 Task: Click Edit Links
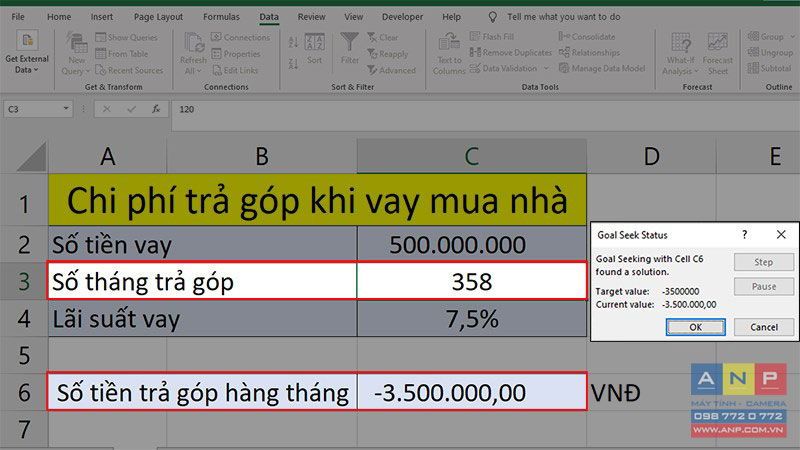pos(235,70)
